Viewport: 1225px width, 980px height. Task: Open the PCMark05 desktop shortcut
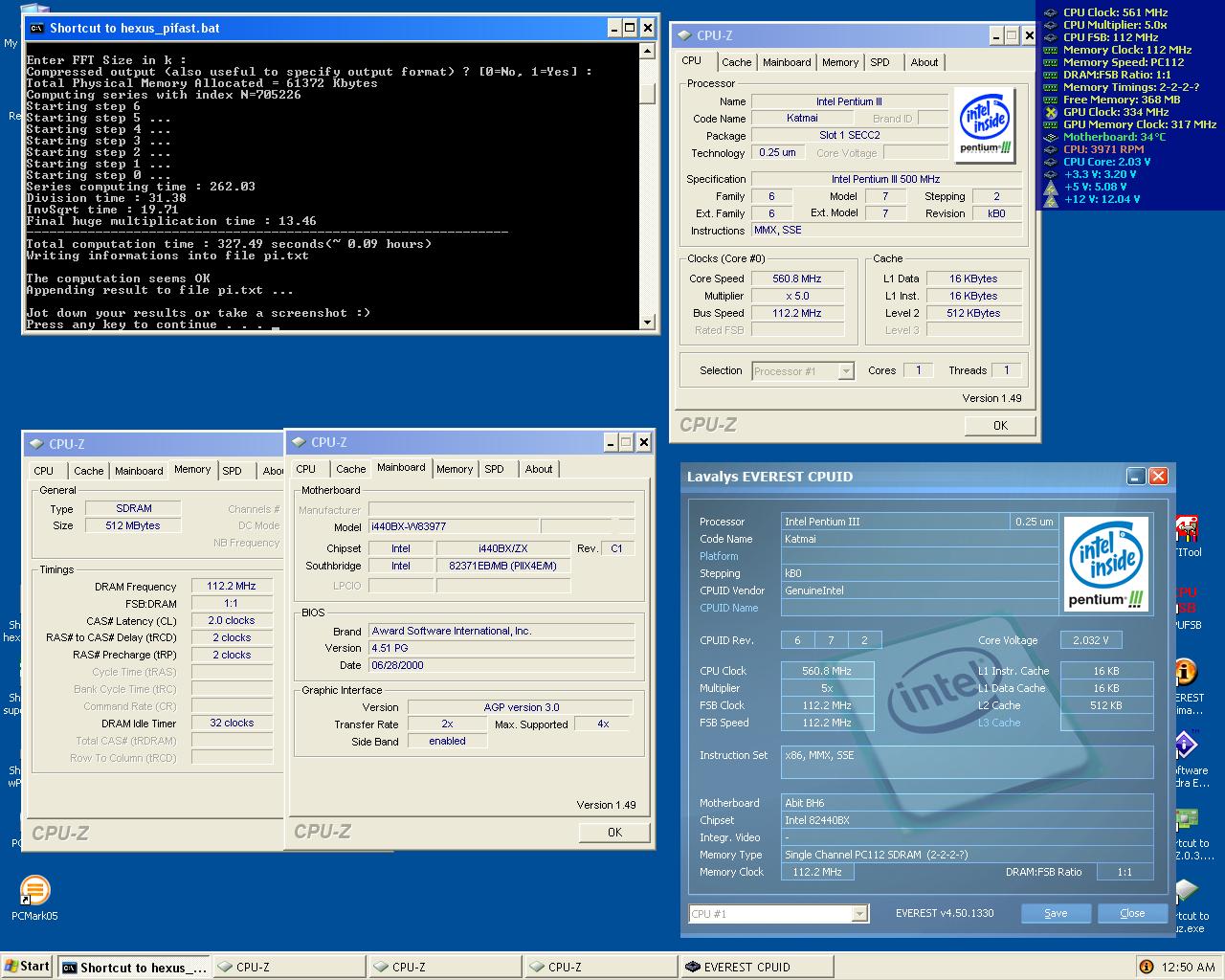[34, 891]
